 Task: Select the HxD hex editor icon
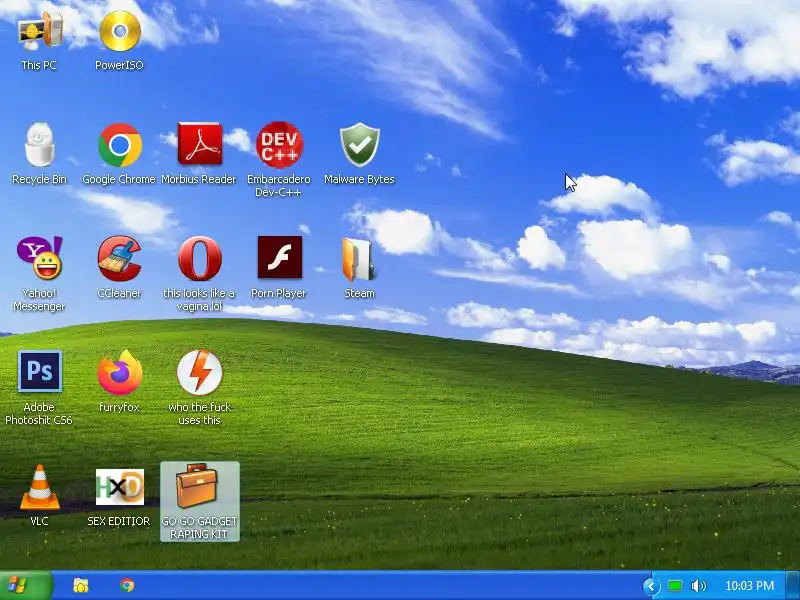click(x=119, y=487)
